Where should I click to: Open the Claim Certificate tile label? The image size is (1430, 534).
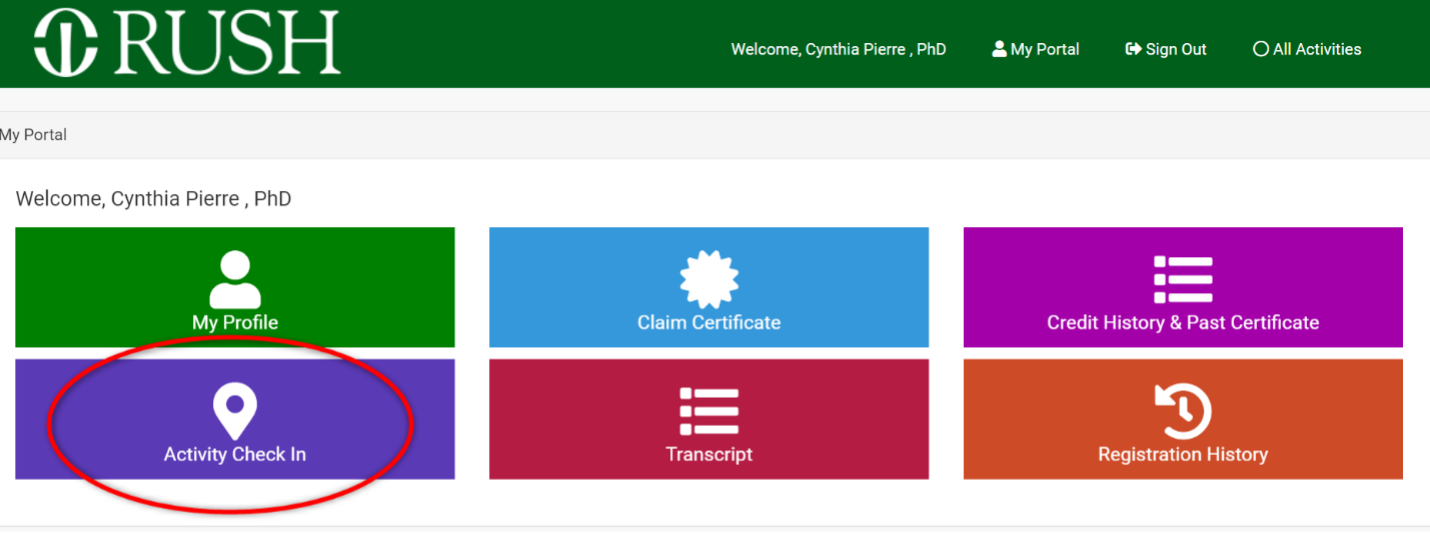[709, 323]
